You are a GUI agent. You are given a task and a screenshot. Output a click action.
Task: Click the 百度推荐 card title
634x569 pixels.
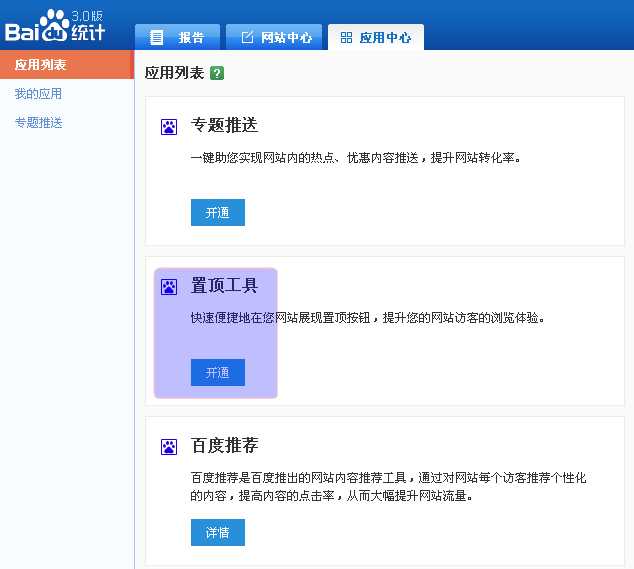tap(224, 445)
